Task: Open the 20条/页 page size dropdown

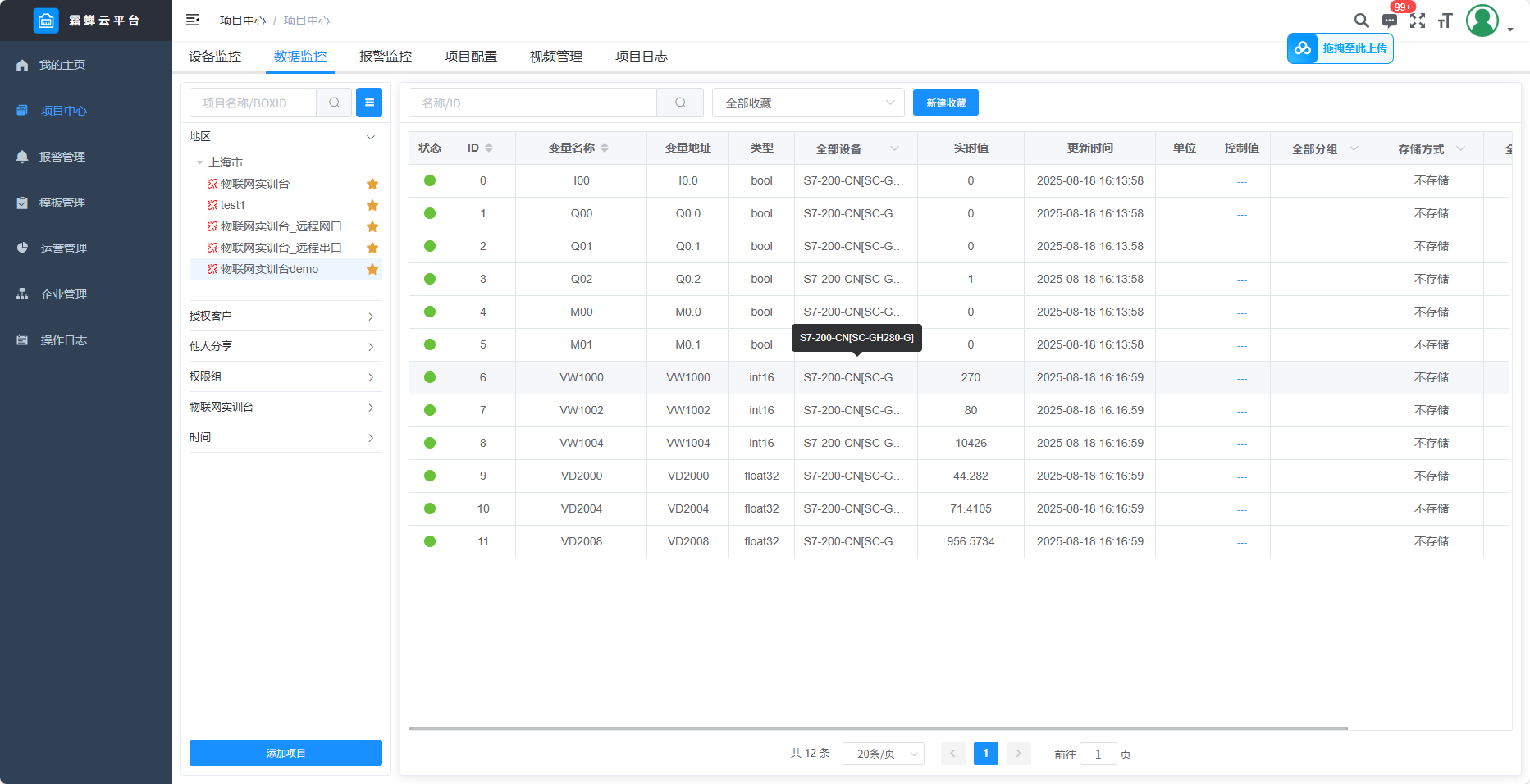Action: [x=883, y=754]
